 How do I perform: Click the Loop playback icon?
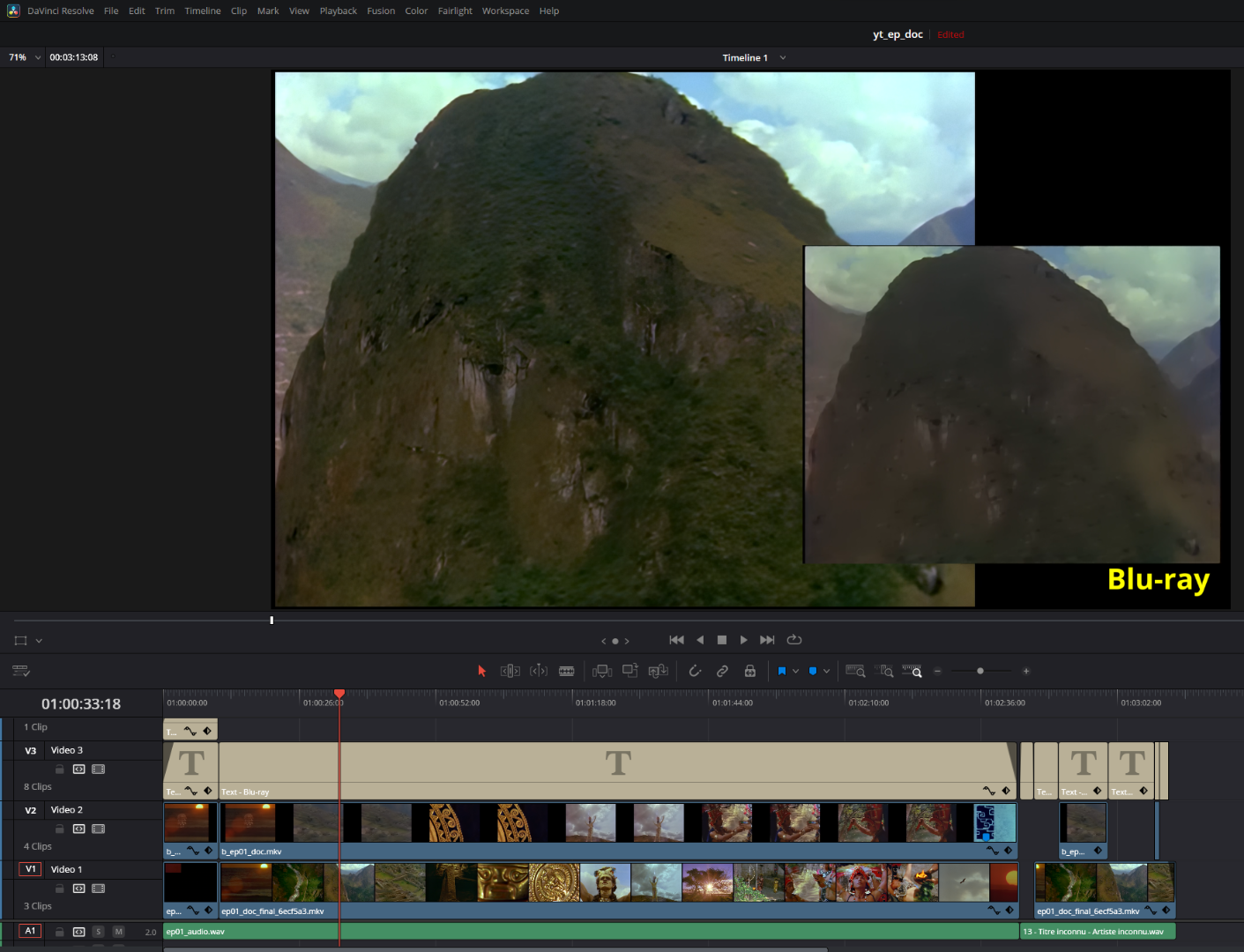coord(793,640)
